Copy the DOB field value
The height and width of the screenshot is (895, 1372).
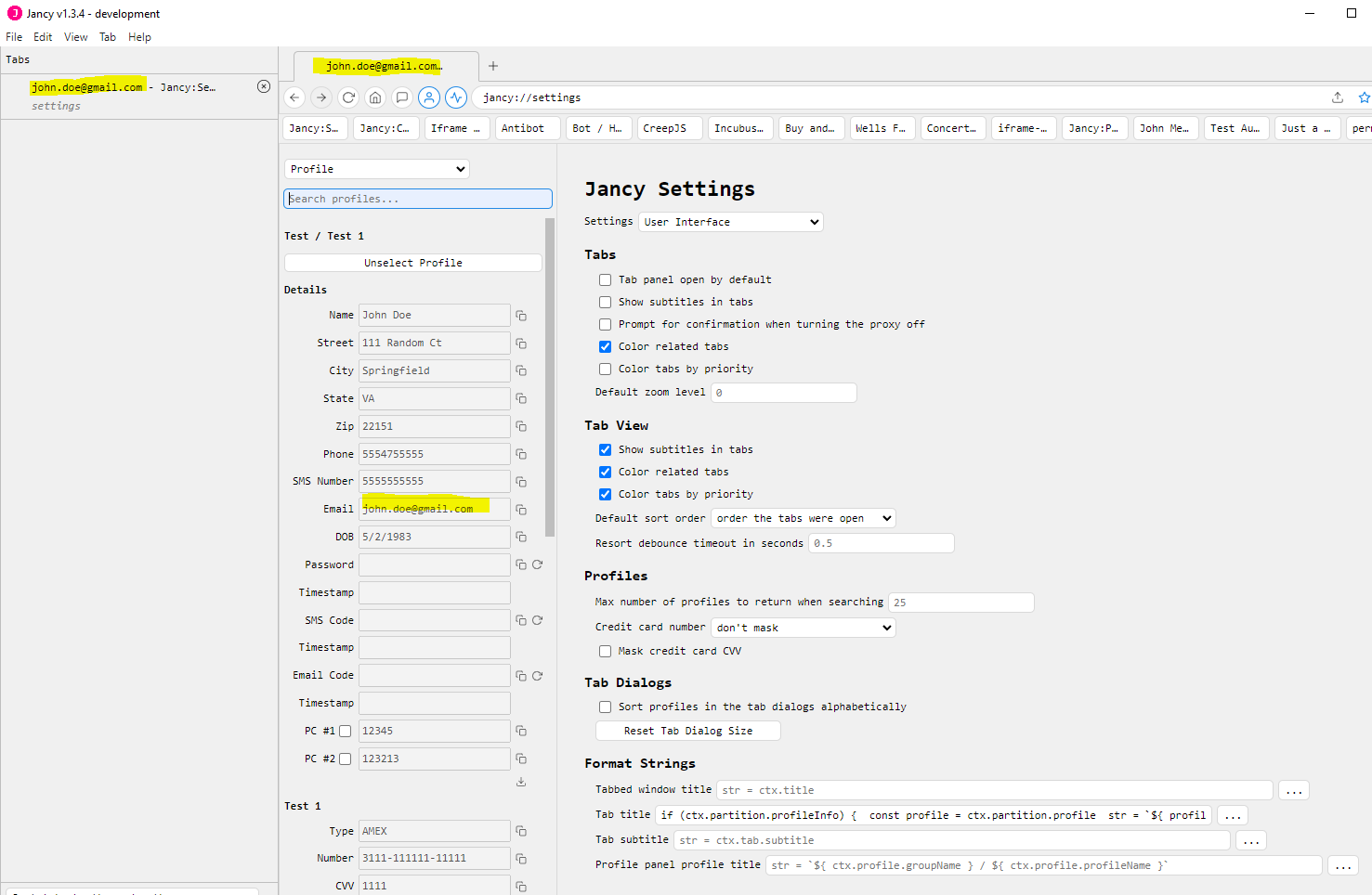tap(521, 537)
